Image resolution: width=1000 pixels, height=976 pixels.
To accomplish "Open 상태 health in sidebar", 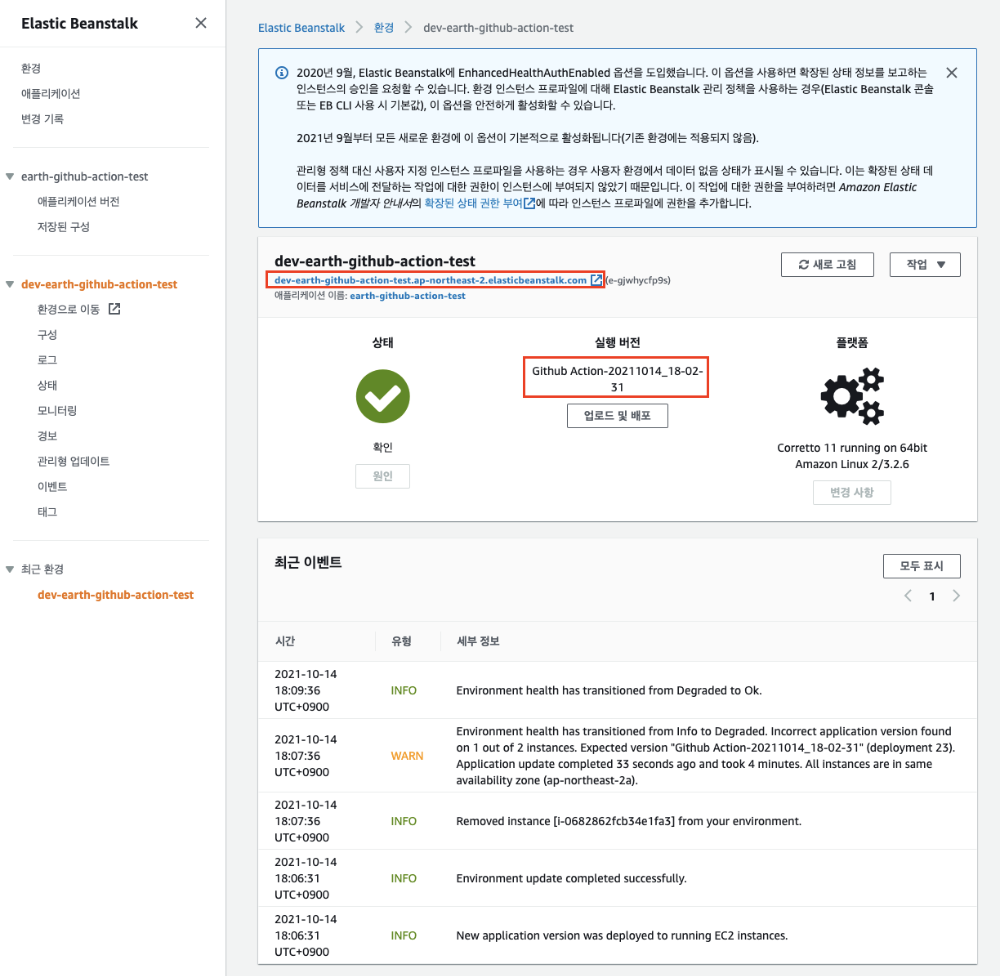I will 47,385.
